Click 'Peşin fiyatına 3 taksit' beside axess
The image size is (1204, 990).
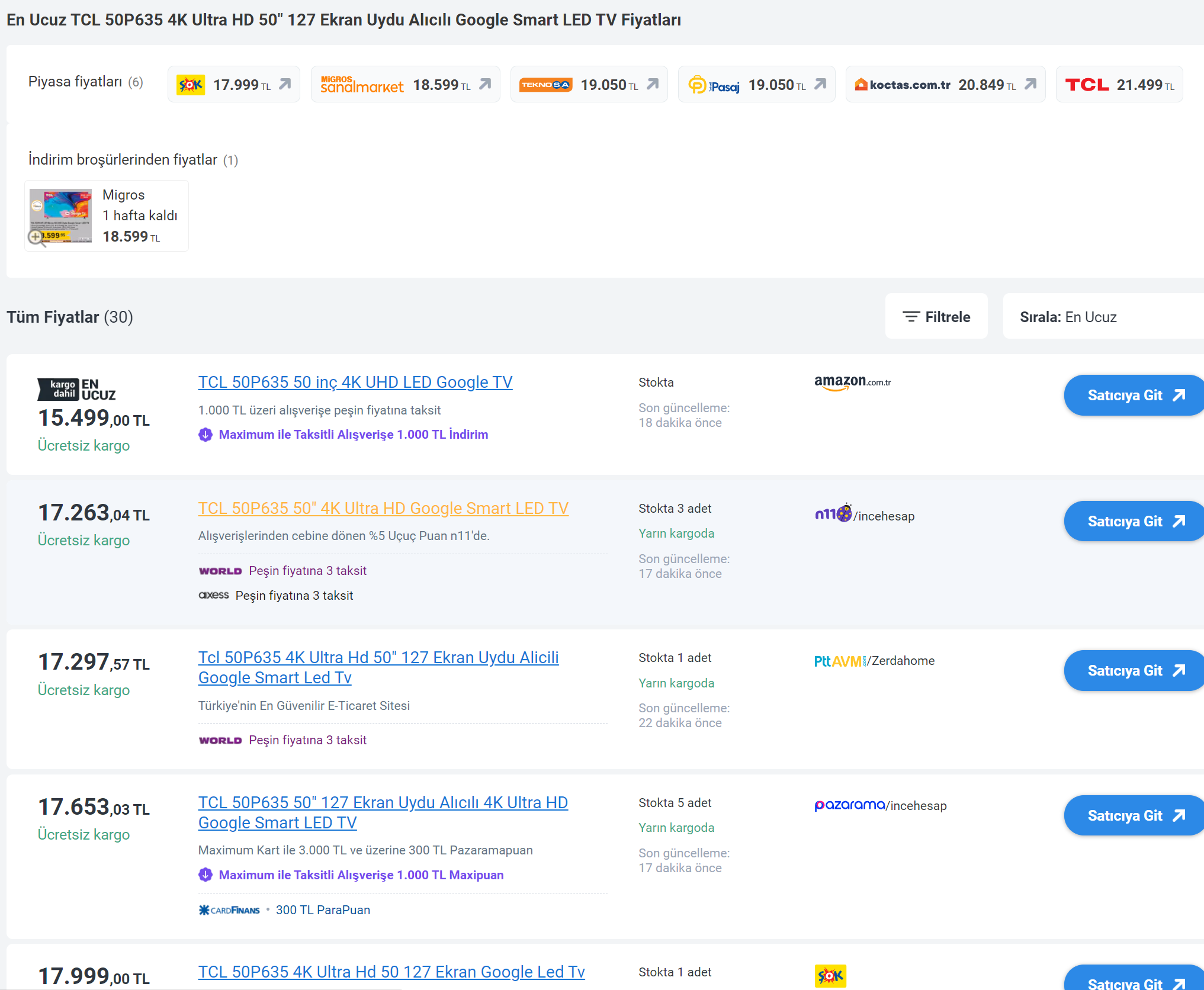coord(294,596)
